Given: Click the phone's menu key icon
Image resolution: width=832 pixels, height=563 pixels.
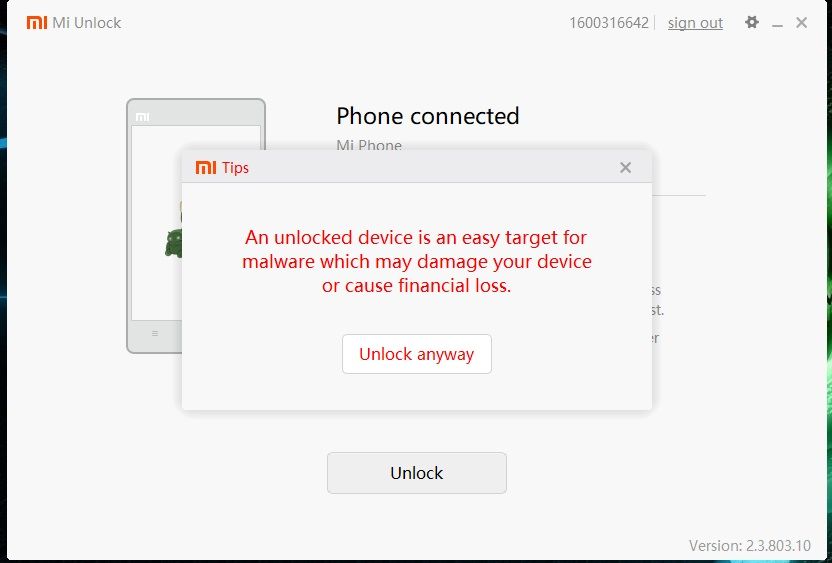Looking at the screenshot, I should [x=155, y=334].
